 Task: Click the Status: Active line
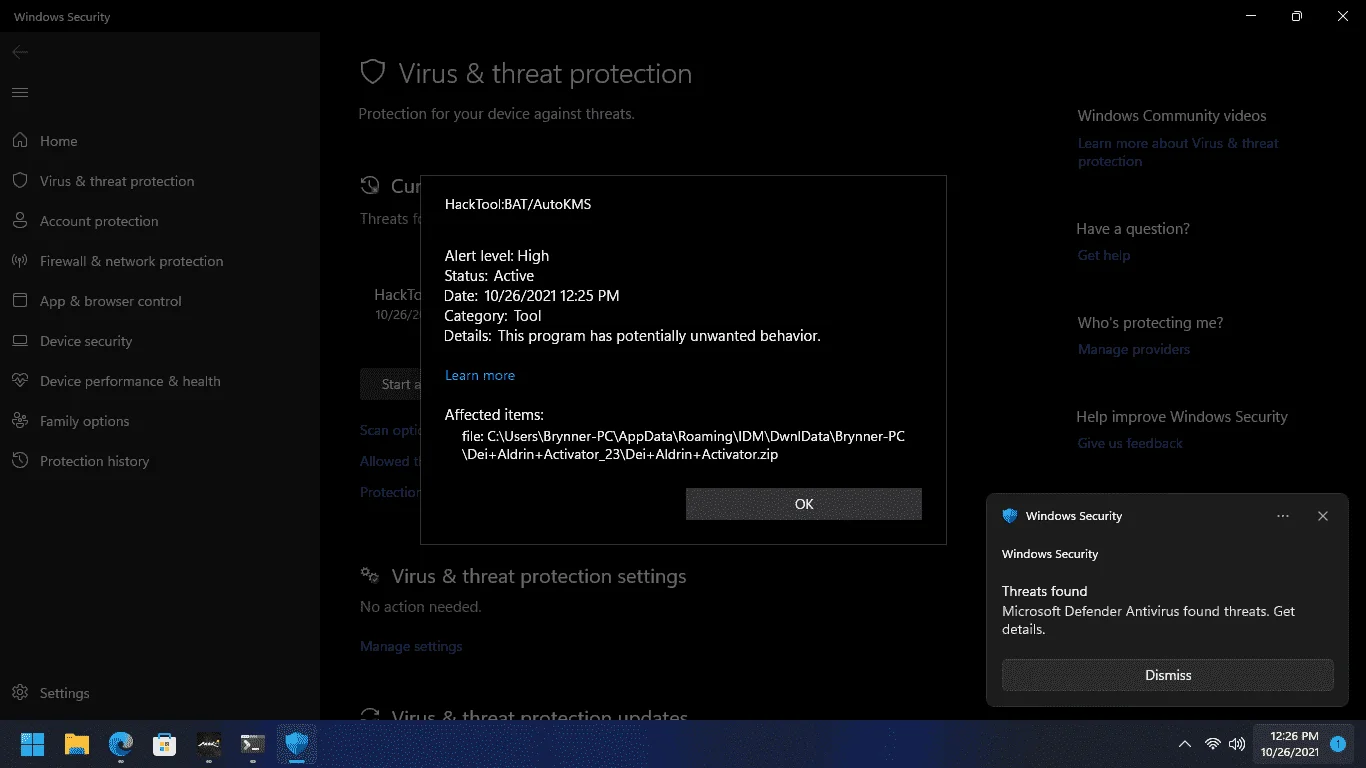coord(490,276)
